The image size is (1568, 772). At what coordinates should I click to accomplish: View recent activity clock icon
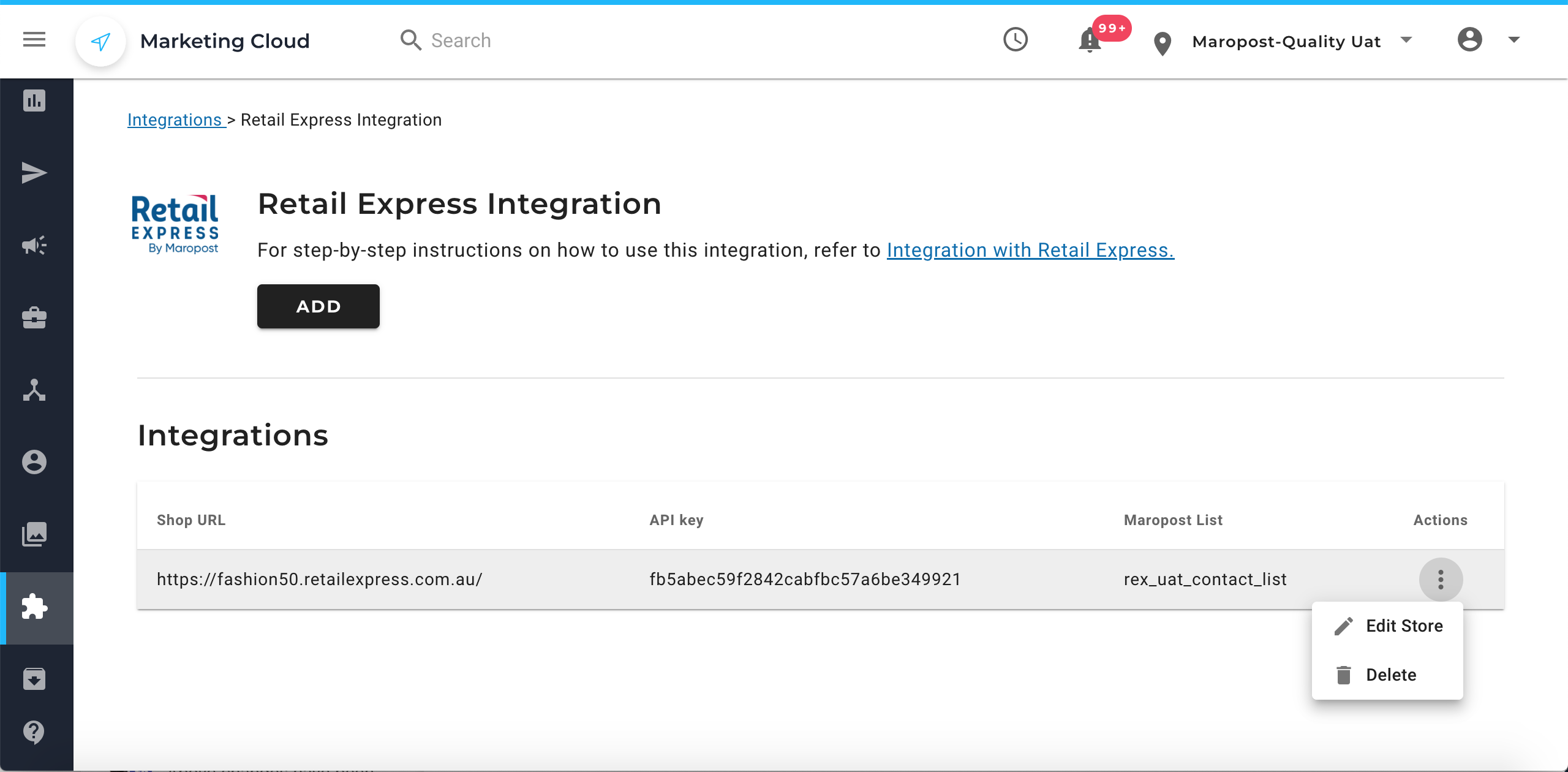pos(1015,40)
